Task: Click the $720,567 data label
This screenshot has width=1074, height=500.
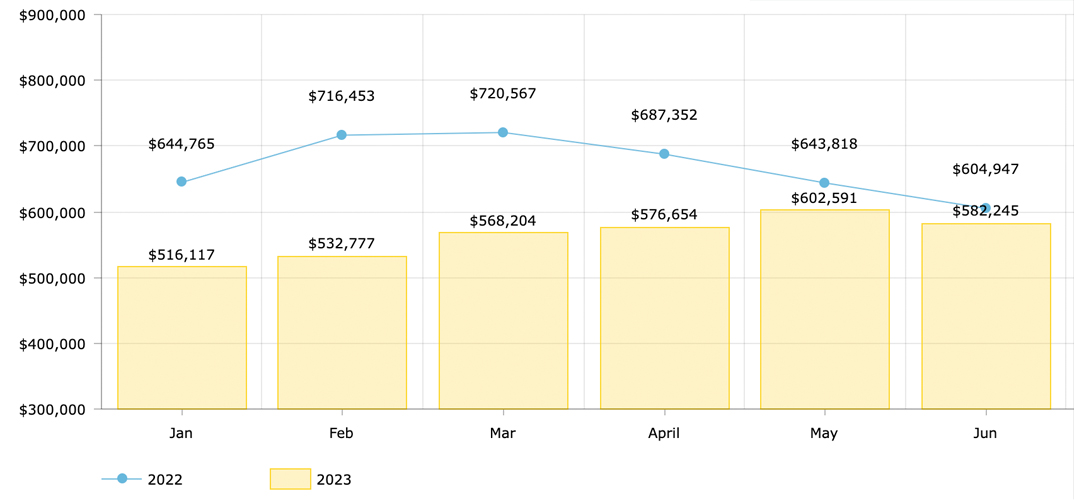Action: tap(503, 94)
